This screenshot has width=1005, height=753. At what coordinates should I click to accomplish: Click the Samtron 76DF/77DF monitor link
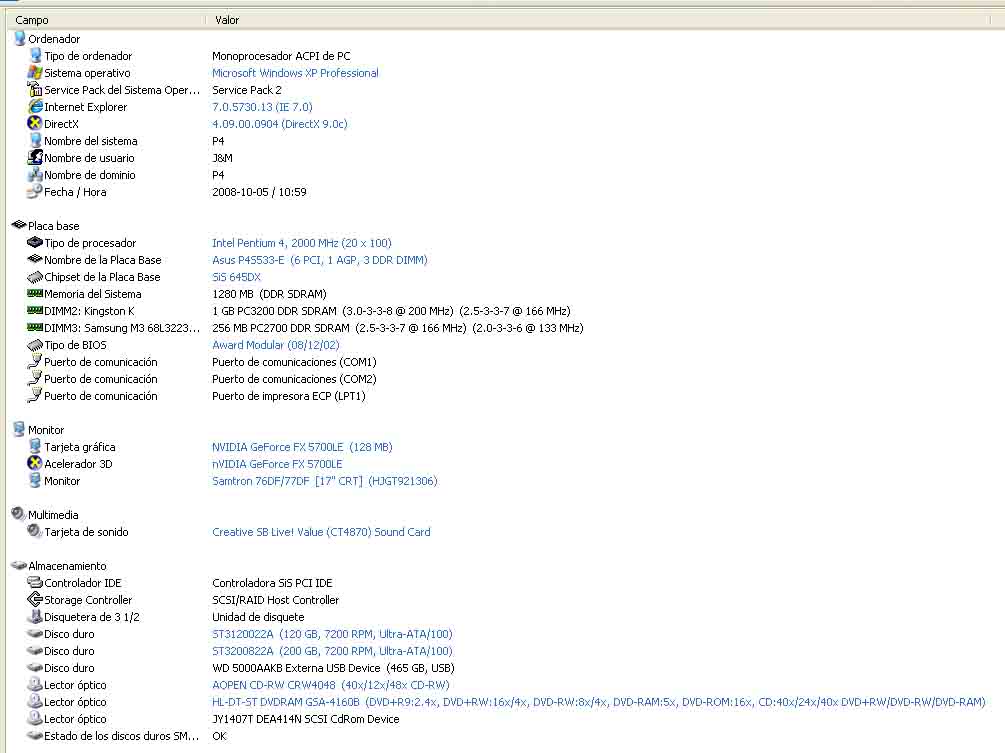[324, 481]
